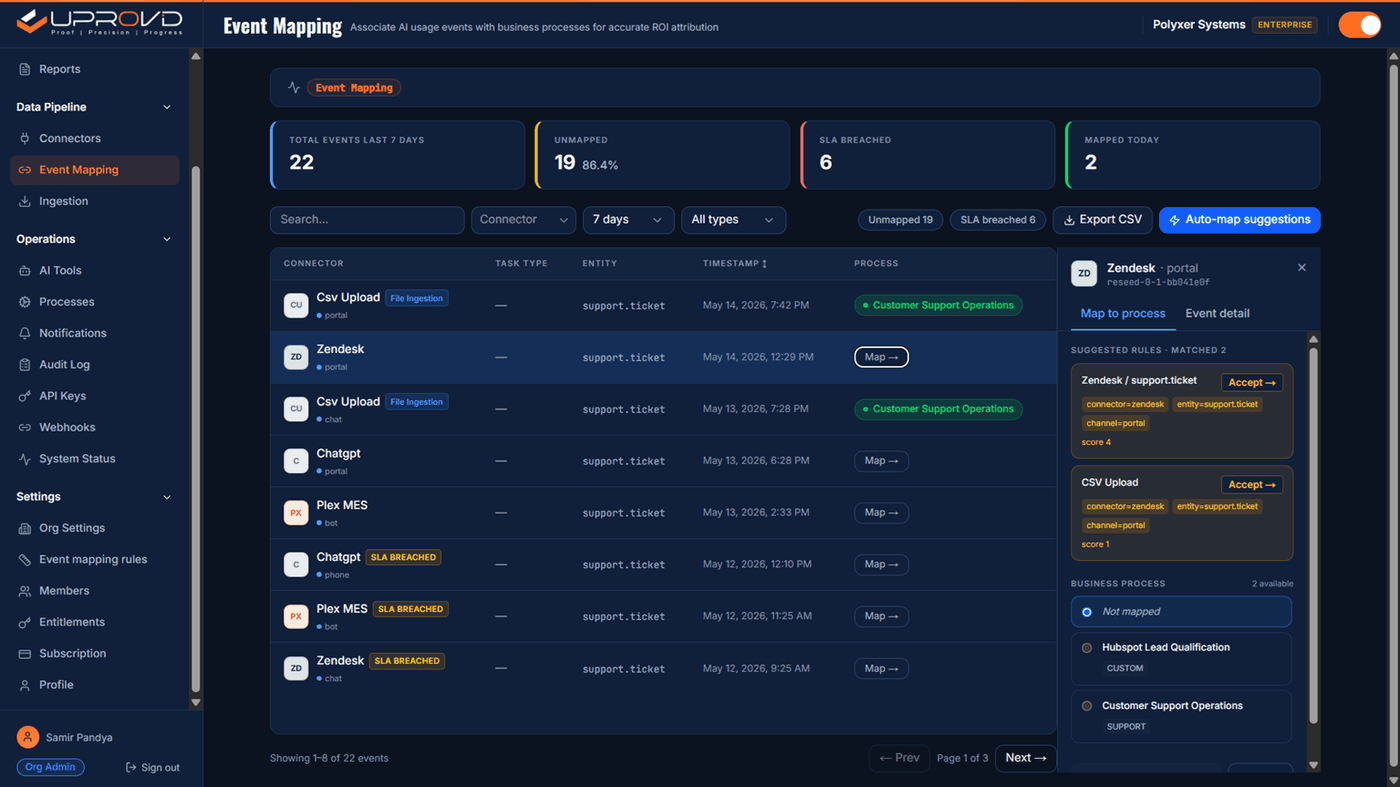Click the ZD avatar in details panel header

1084,273
